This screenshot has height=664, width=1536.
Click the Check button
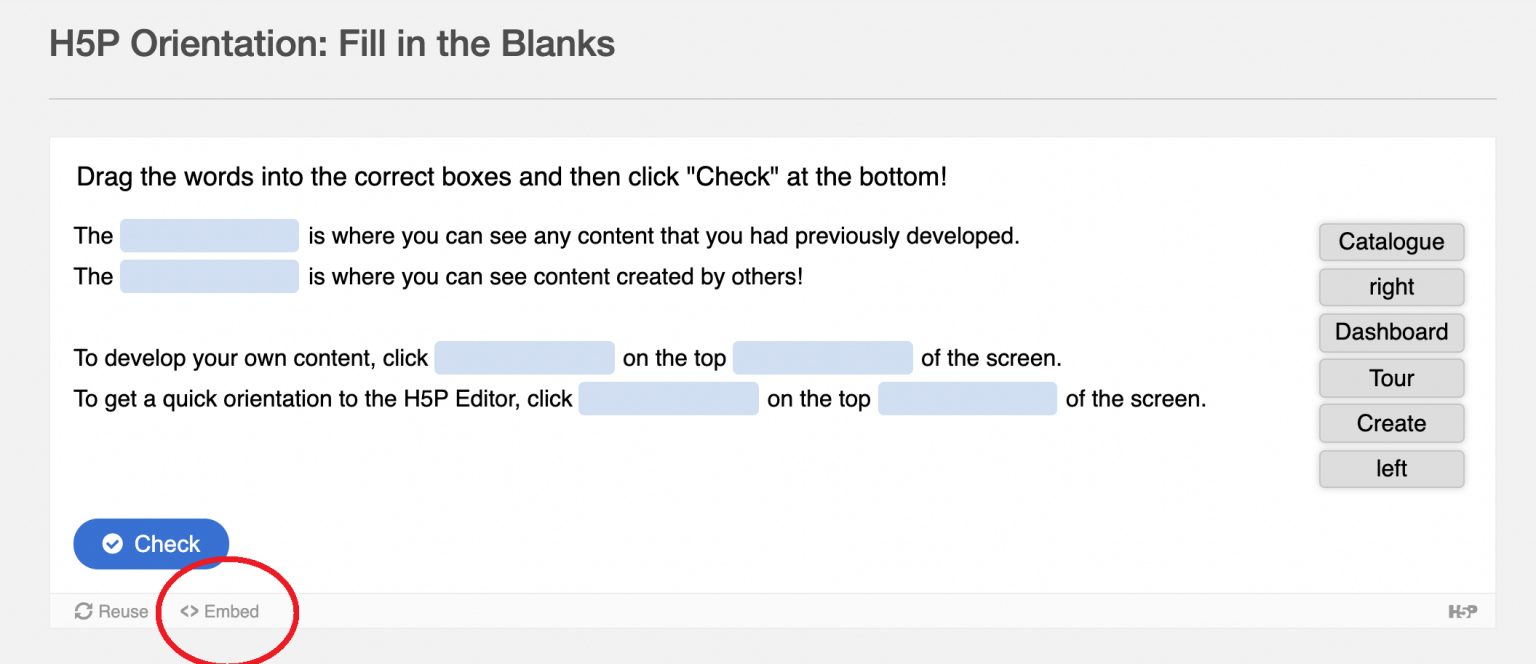pos(151,544)
